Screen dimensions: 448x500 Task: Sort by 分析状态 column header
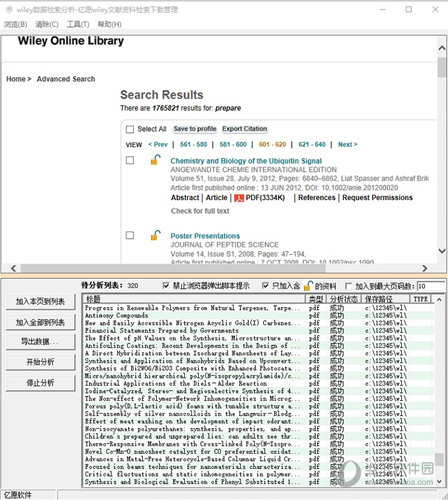tap(343, 299)
